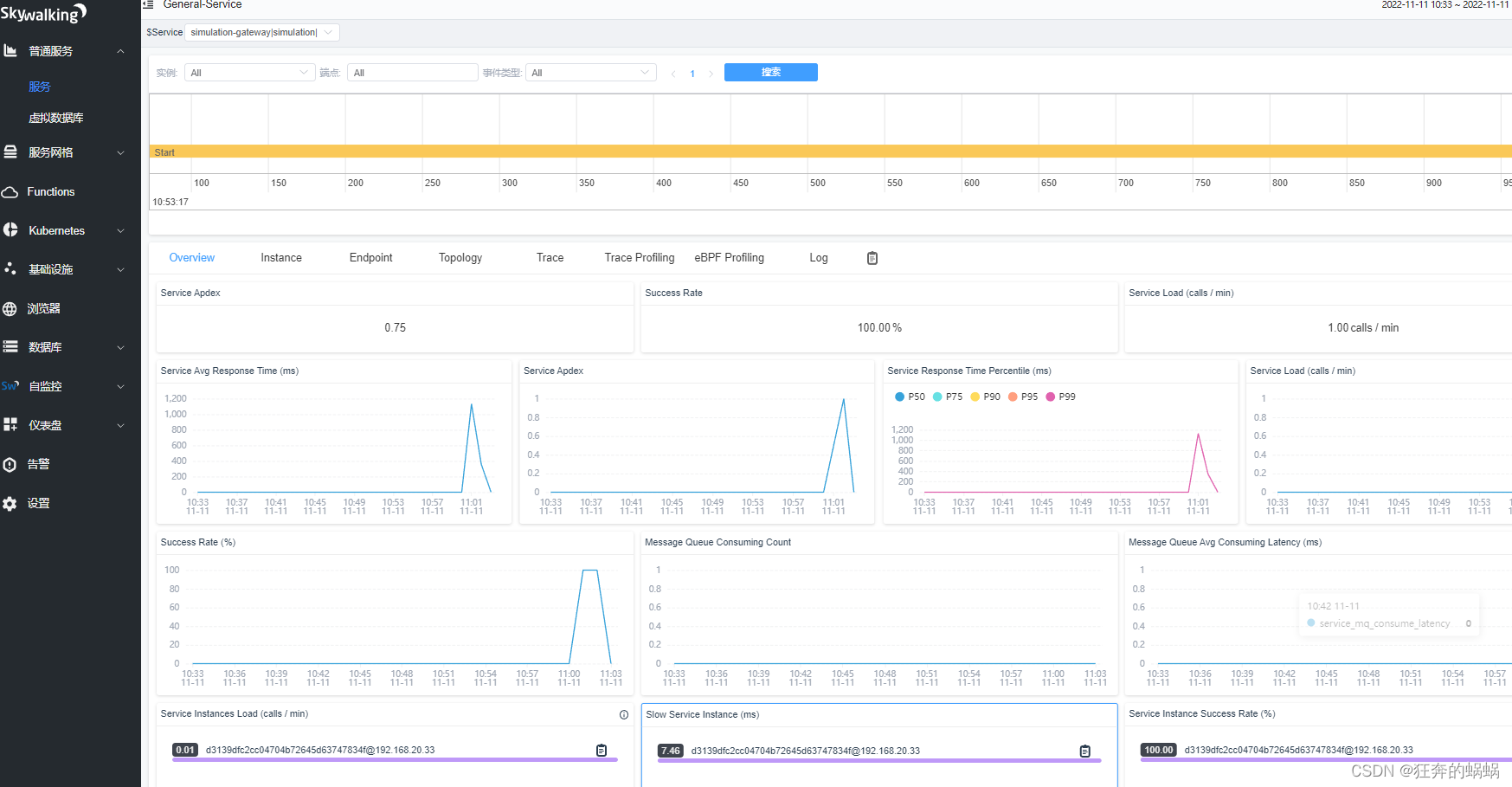The height and width of the screenshot is (787, 1512).
Task: Switch to the Log tab
Action: [819, 258]
